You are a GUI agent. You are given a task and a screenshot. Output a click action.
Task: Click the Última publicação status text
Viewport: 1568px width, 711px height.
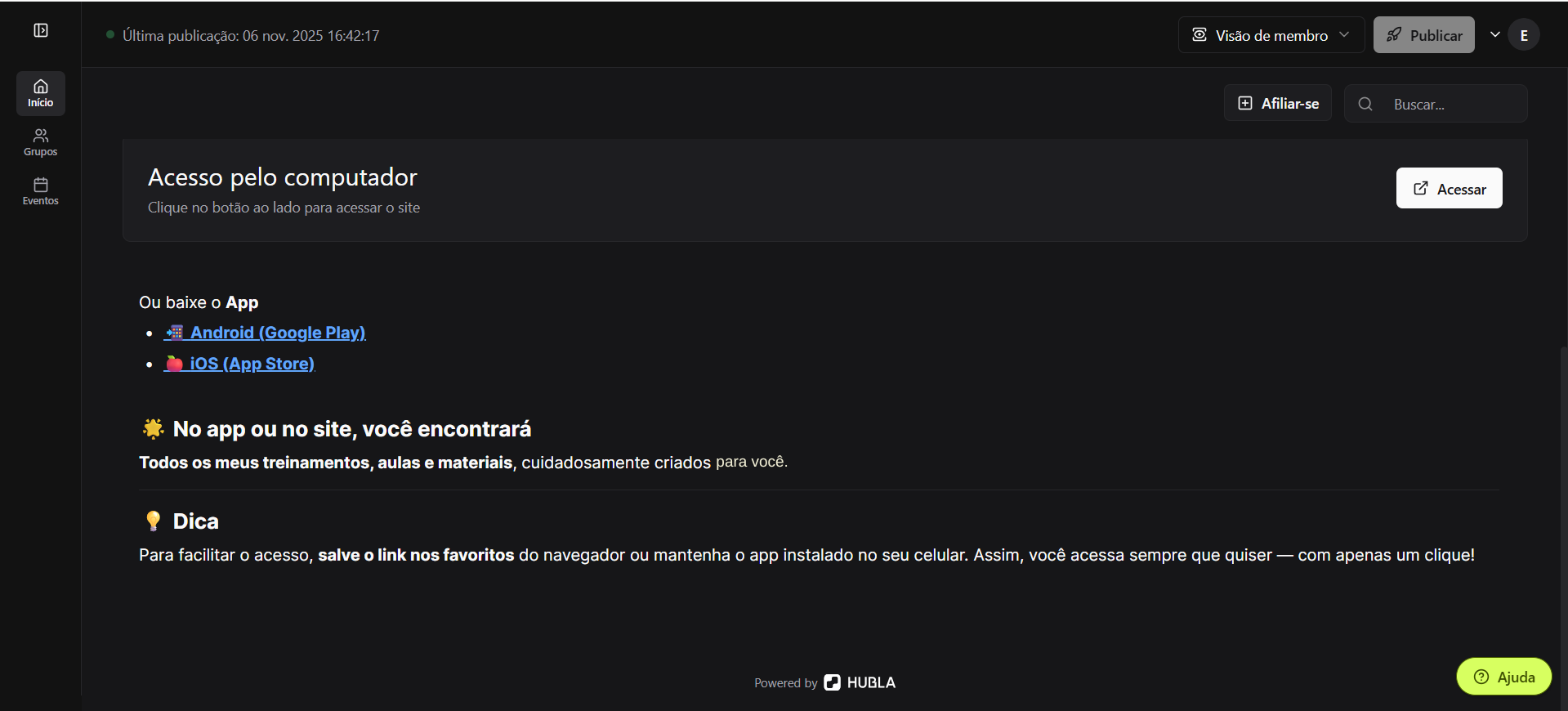250,36
